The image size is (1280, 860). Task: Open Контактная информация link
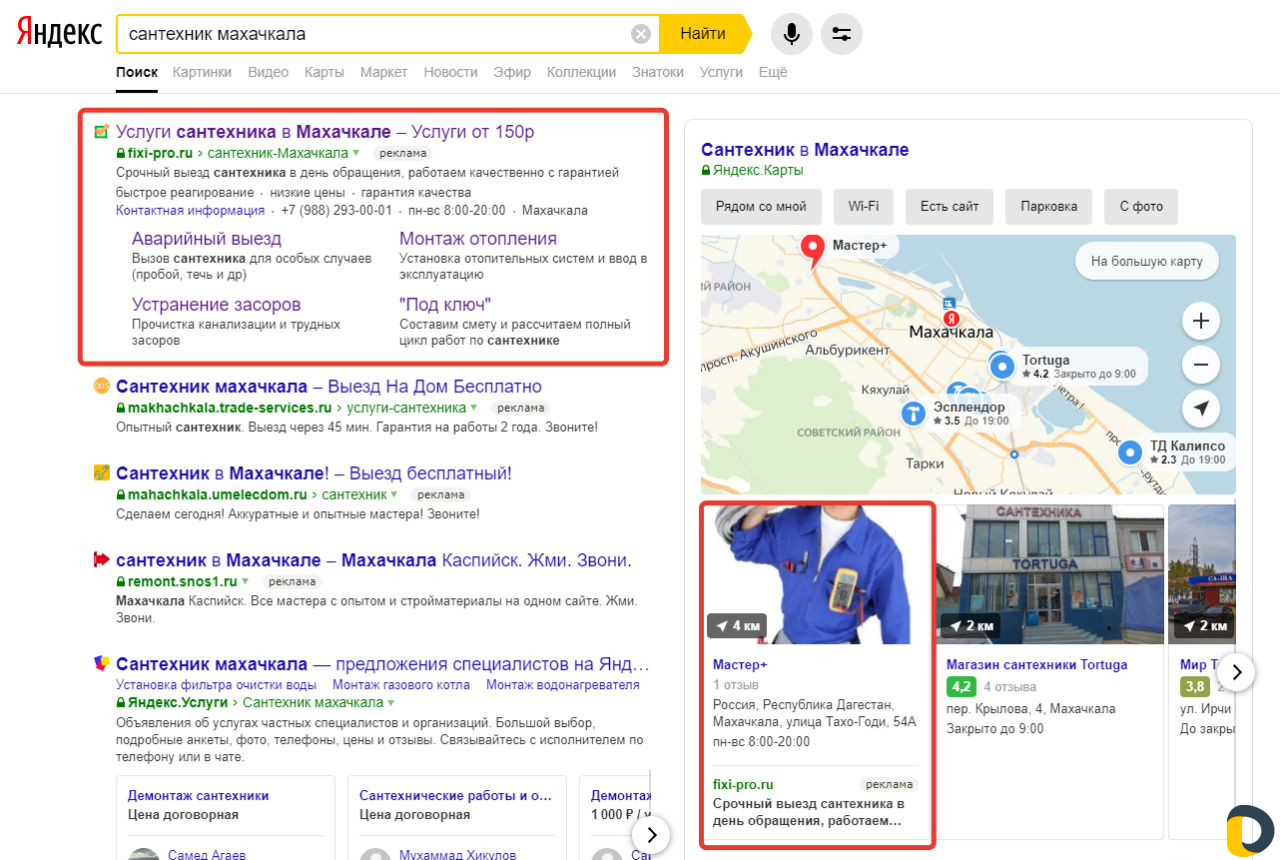click(190, 210)
